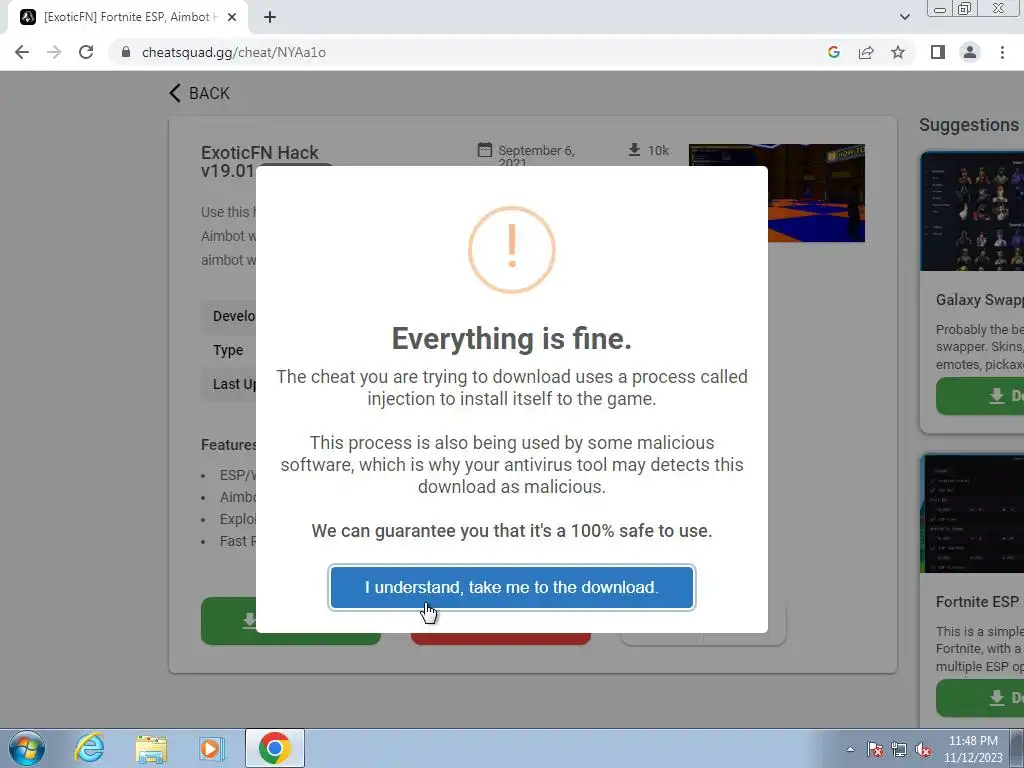1024x768 pixels.
Task: Open the Fortnite ESP suggestion thumbnail
Action: (972, 513)
